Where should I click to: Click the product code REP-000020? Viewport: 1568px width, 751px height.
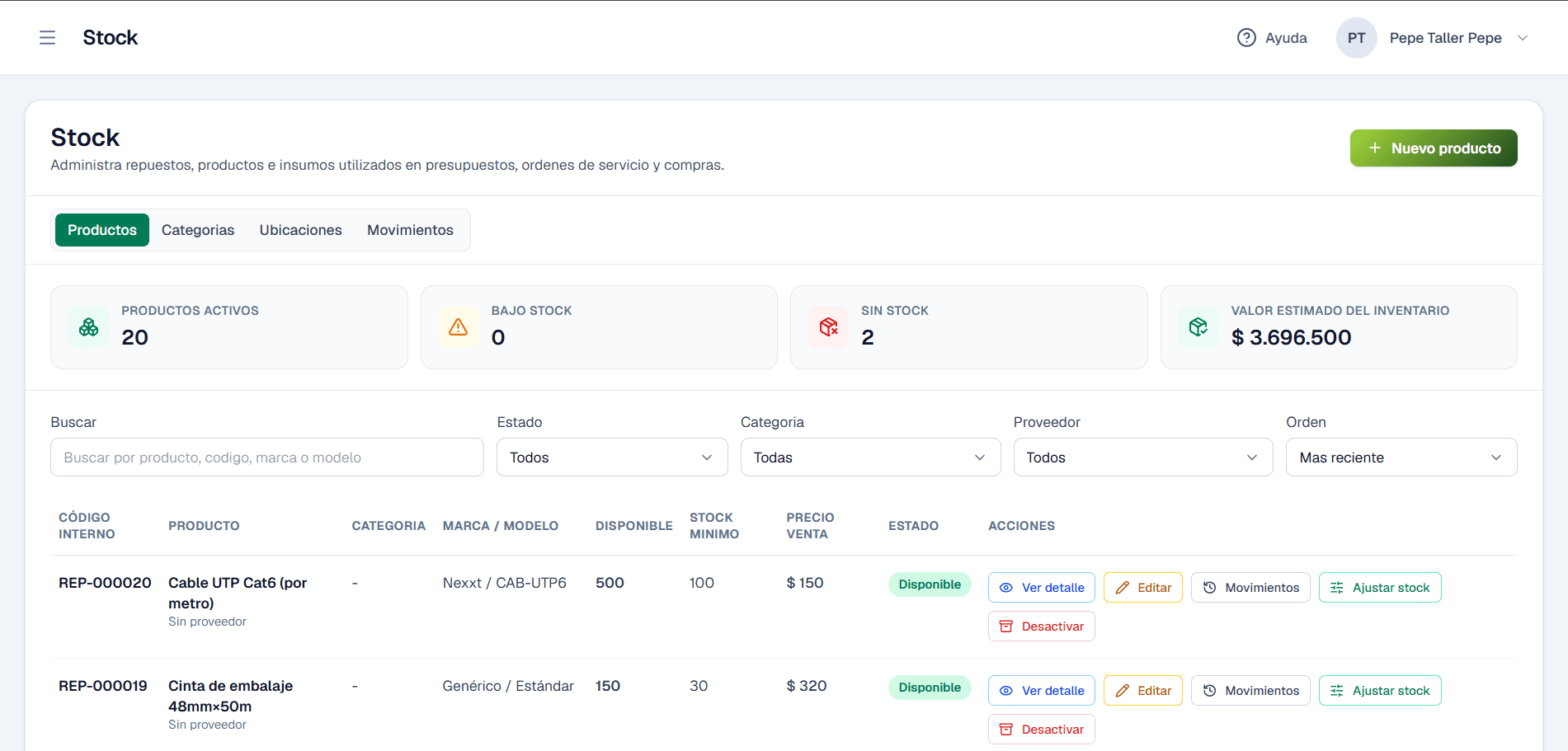[105, 583]
